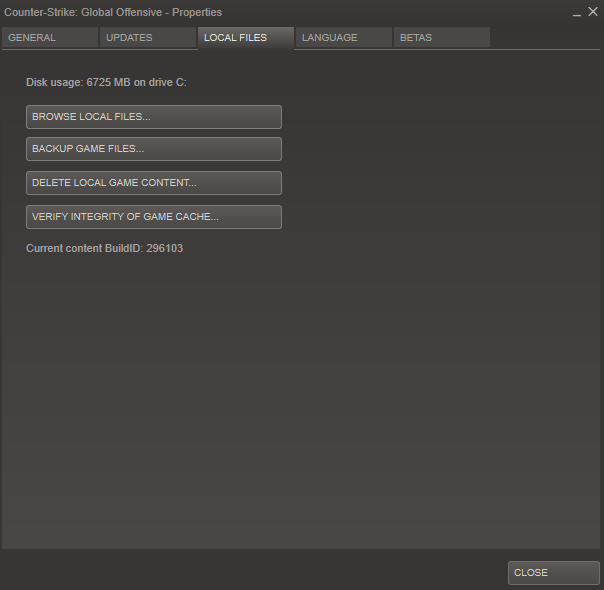Start Backup Game Files

click(154, 149)
